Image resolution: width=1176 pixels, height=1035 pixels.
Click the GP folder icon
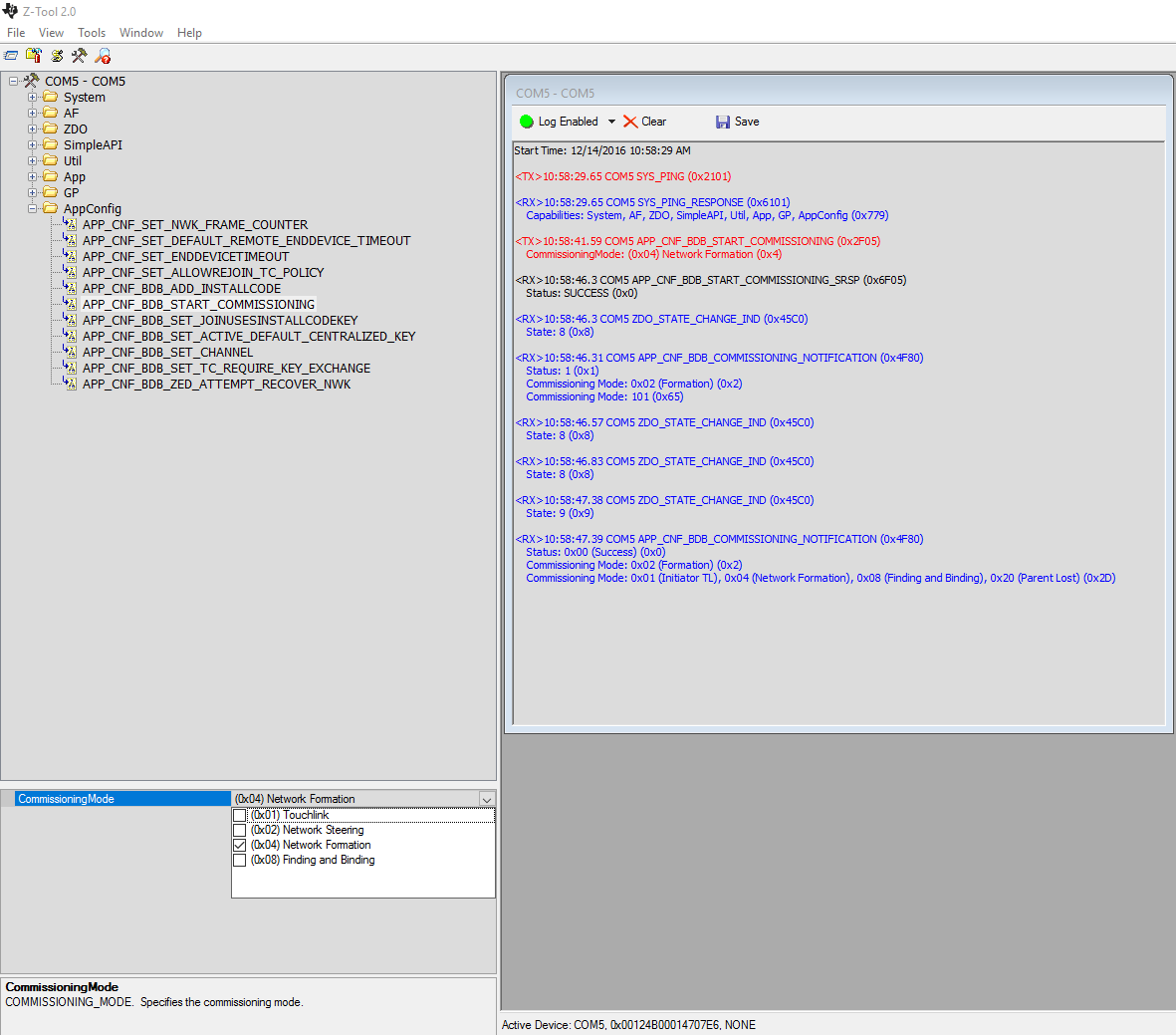click(50, 192)
